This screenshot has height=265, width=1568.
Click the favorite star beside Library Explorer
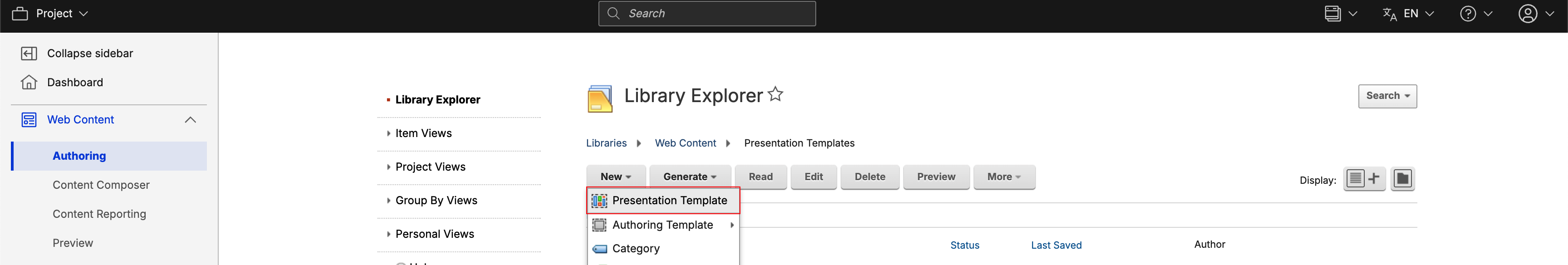775,94
